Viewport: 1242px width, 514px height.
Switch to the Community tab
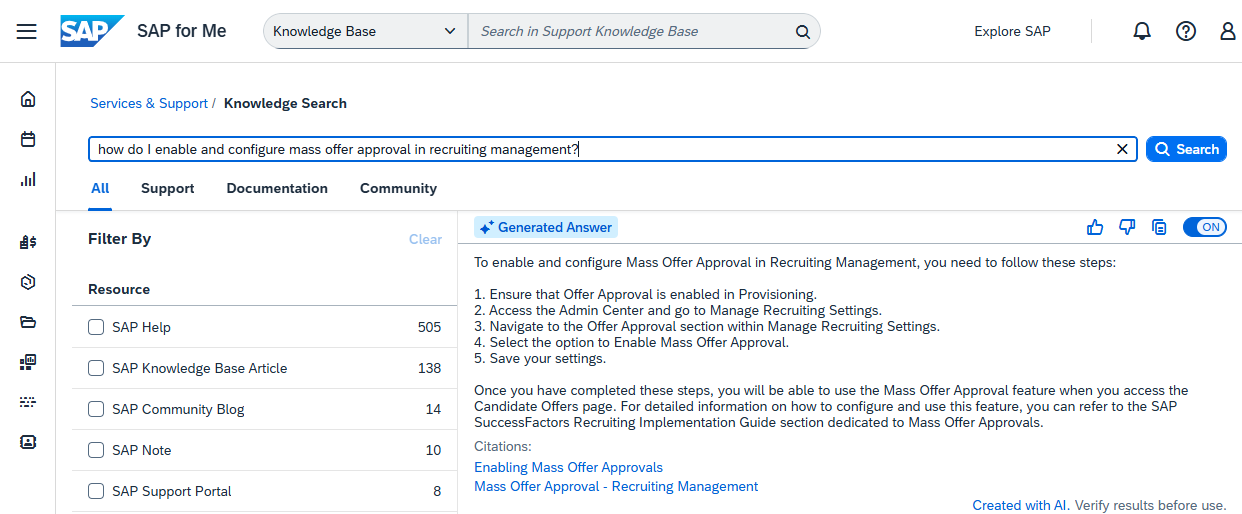click(x=398, y=188)
